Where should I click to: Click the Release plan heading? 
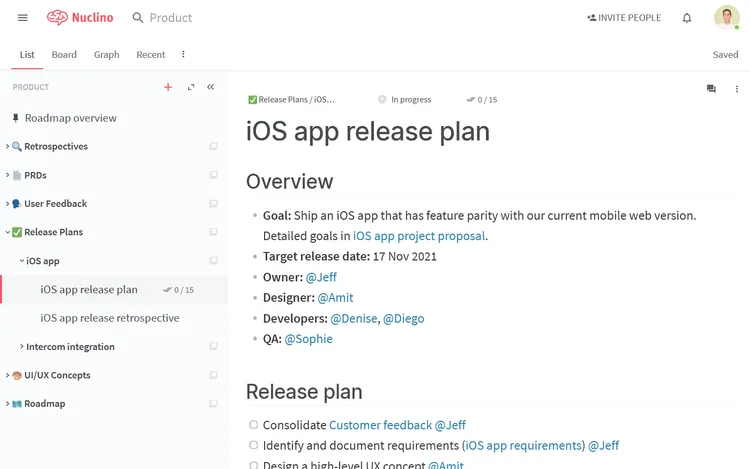coord(304,392)
